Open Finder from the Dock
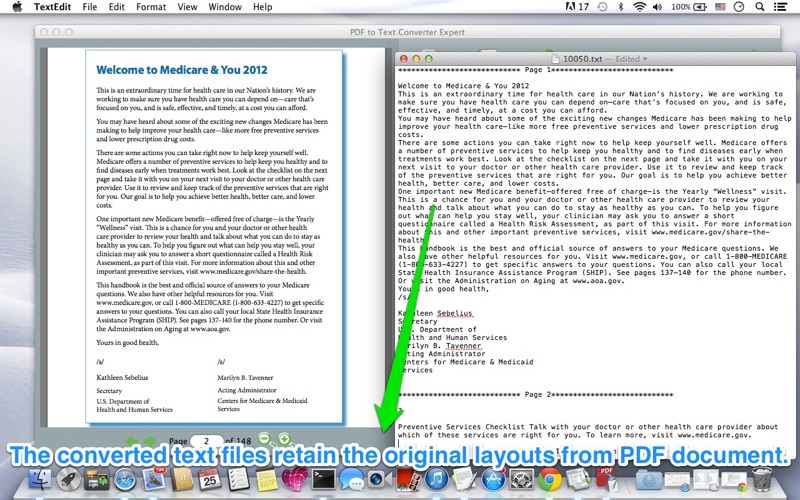The height and width of the screenshot is (500, 800). pyautogui.click(x=40, y=479)
